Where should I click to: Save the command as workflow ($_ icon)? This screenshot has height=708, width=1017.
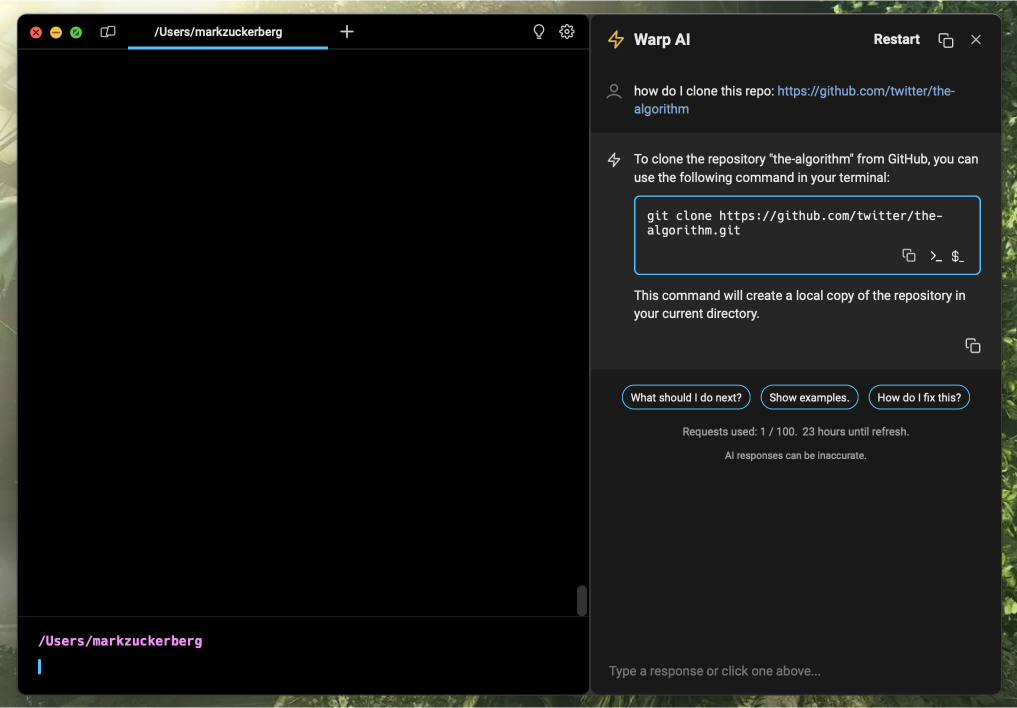click(957, 256)
